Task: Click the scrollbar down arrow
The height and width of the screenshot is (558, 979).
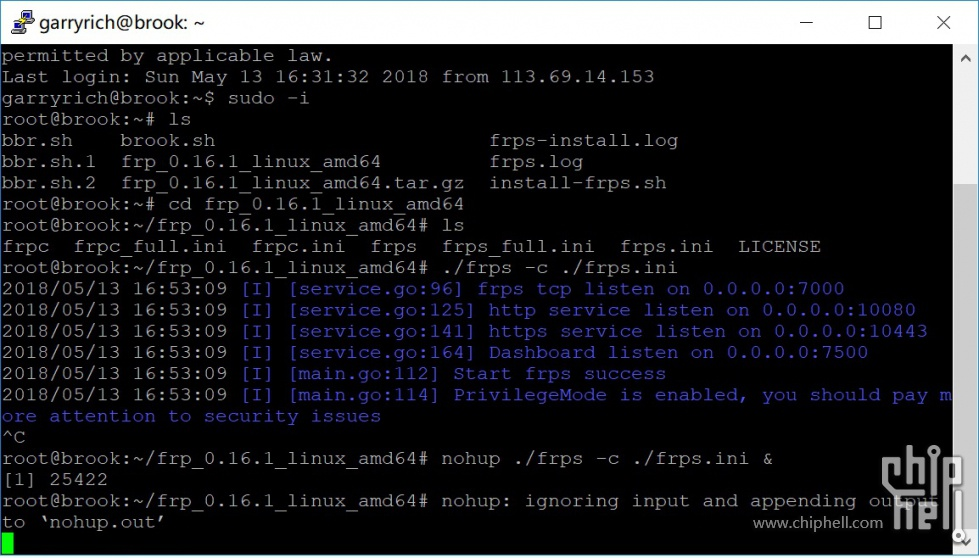Action: point(965,545)
